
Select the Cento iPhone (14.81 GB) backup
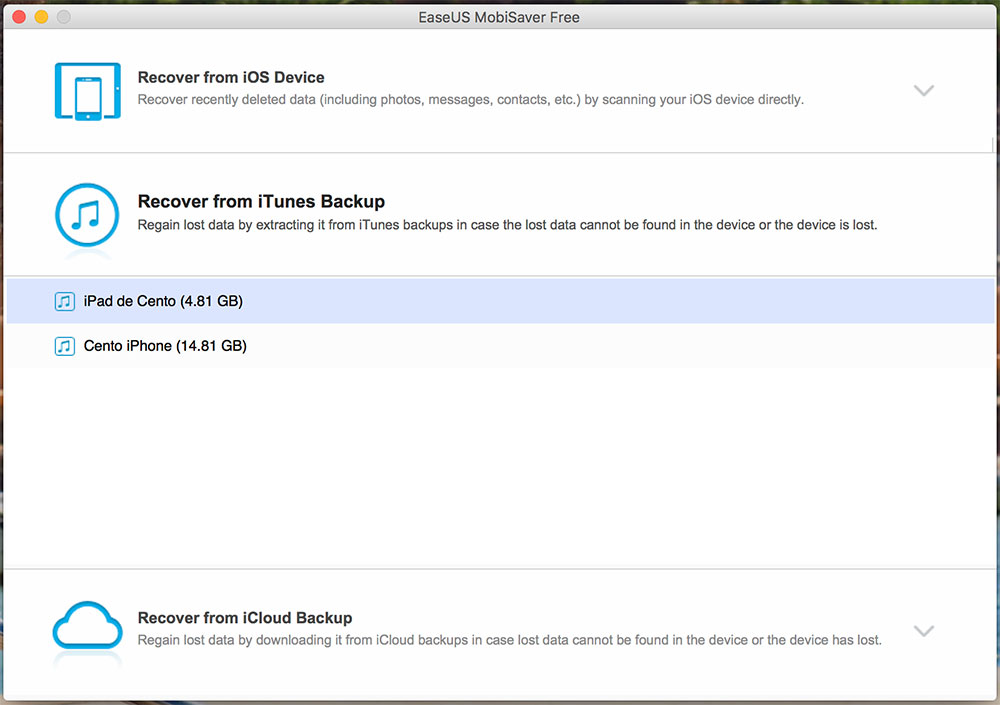click(x=500, y=346)
